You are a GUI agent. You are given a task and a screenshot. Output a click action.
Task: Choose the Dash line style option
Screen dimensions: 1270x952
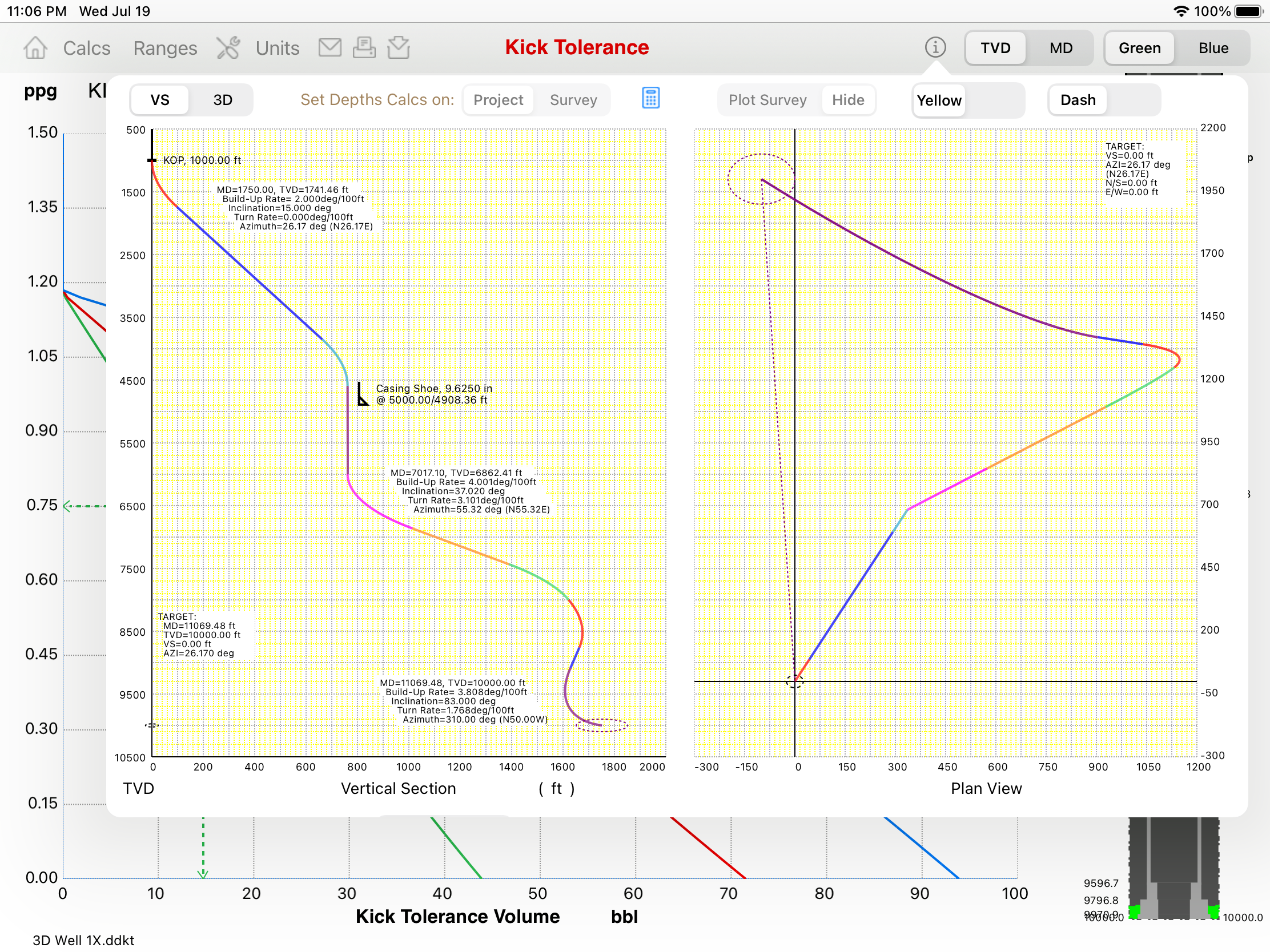pyautogui.click(x=1078, y=100)
